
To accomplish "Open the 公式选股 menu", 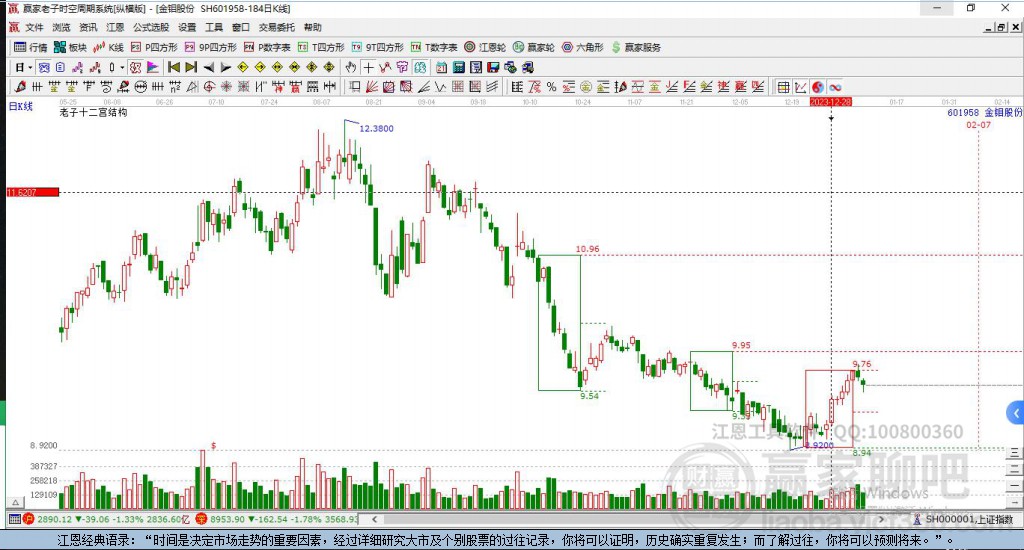I will click(x=151, y=27).
